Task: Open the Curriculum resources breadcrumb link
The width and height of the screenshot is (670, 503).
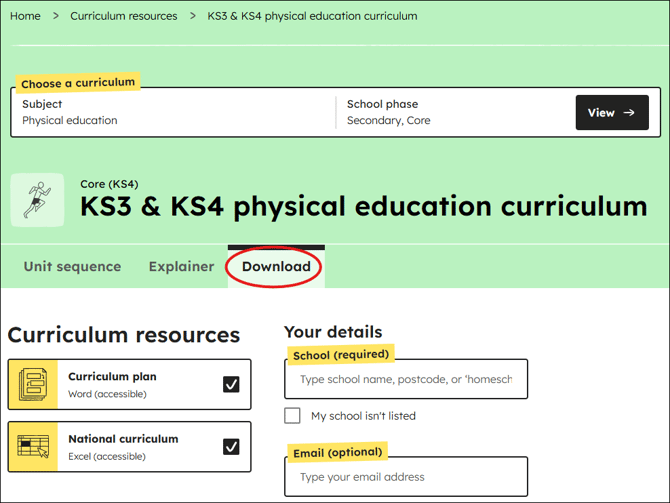Action: tap(123, 16)
